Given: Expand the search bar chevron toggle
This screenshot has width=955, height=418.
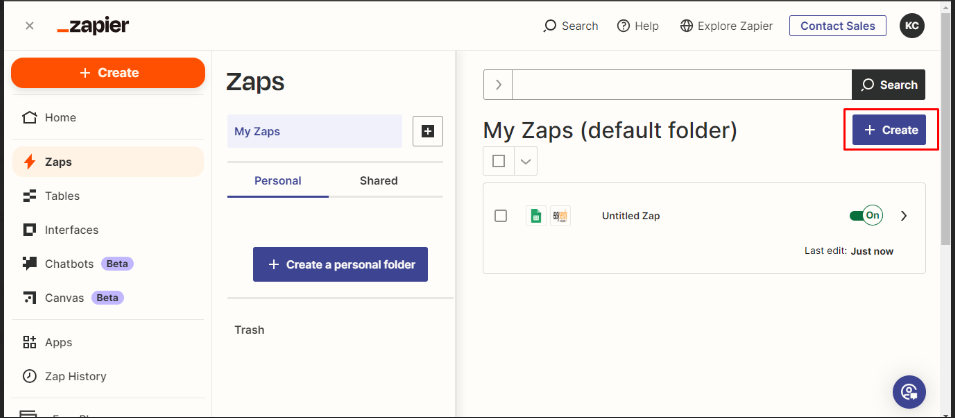Looking at the screenshot, I should click(498, 85).
